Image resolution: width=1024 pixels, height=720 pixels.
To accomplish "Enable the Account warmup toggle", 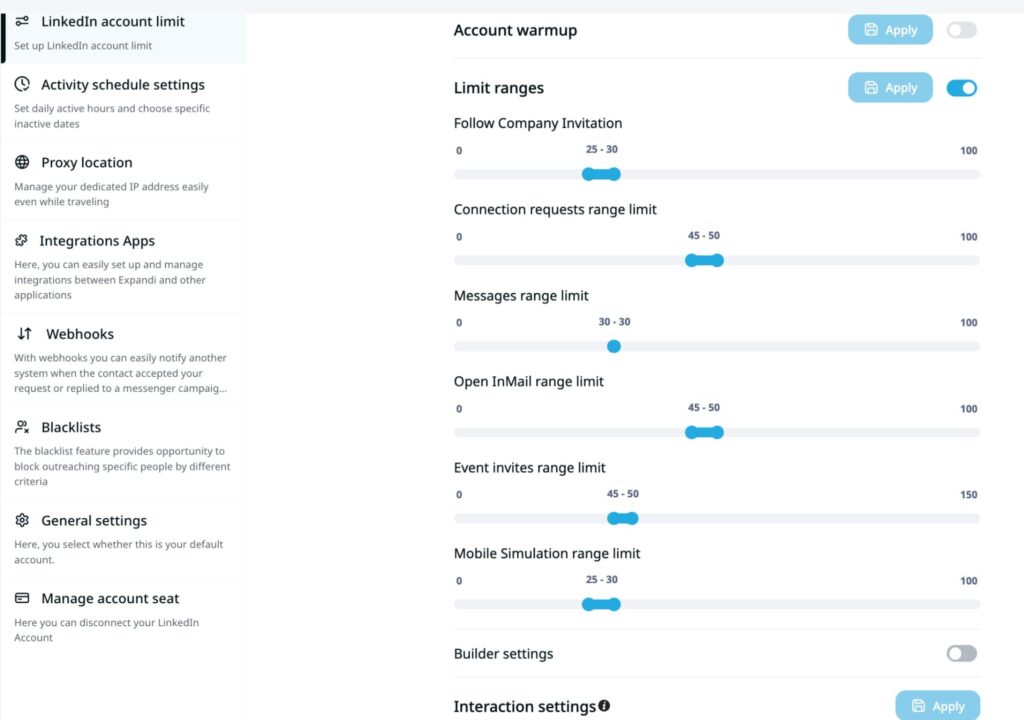I will 961,30.
